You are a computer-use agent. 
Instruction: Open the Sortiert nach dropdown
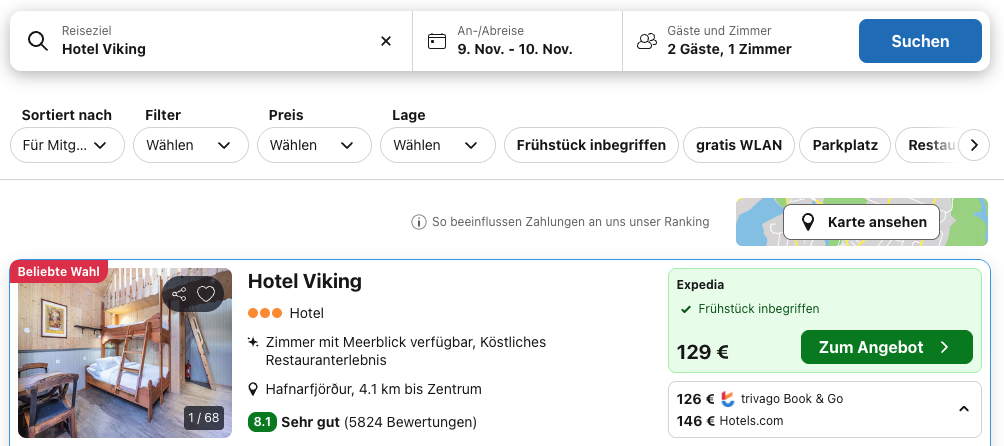[x=67, y=145]
